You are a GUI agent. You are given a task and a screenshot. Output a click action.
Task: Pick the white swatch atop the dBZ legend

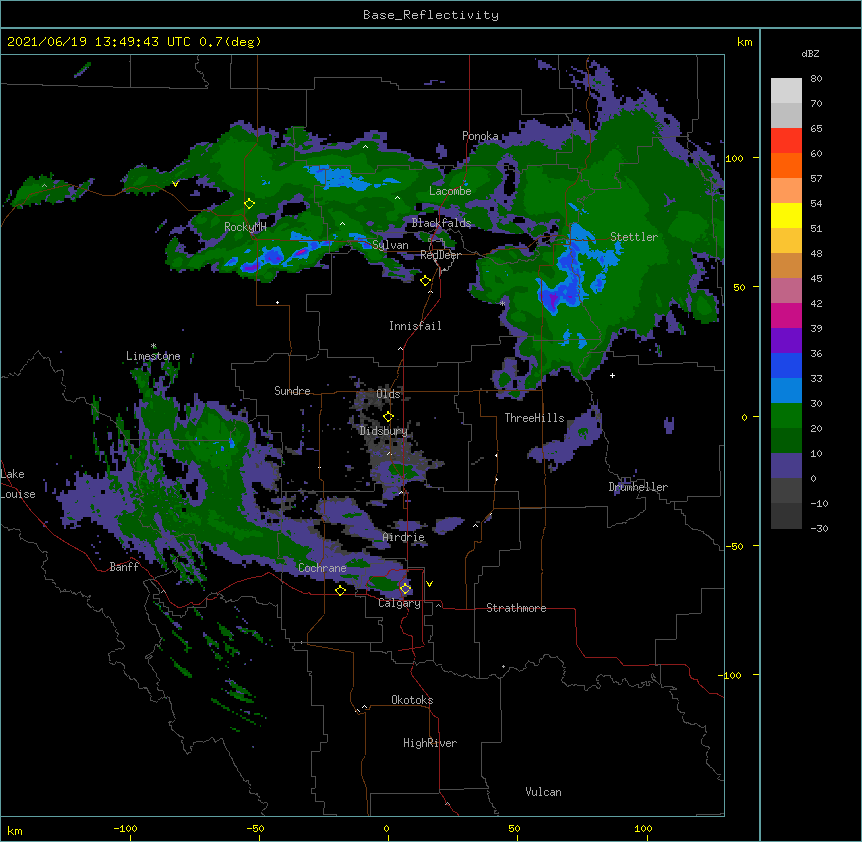[786, 91]
